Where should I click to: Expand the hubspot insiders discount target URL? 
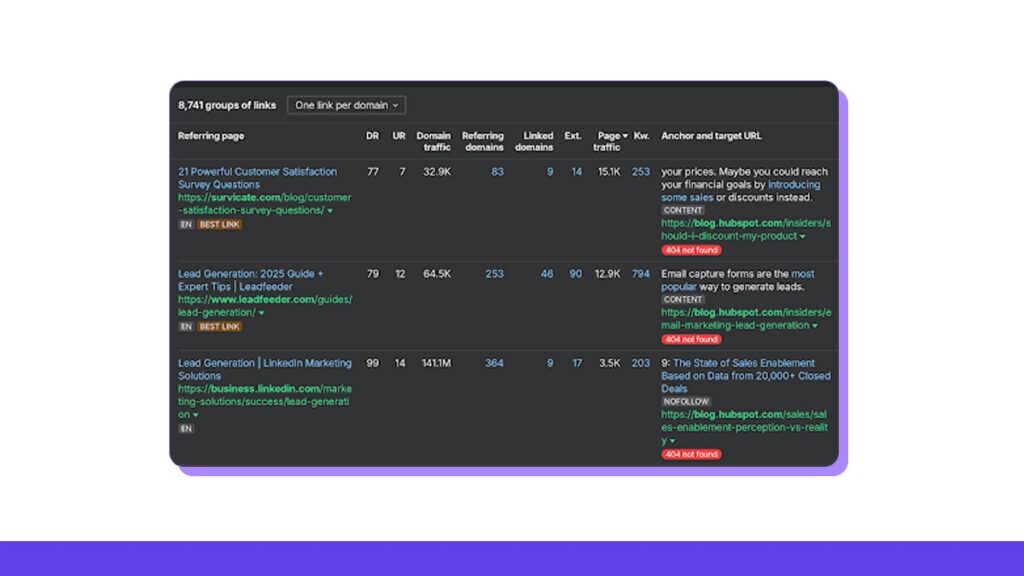[801, 235]
